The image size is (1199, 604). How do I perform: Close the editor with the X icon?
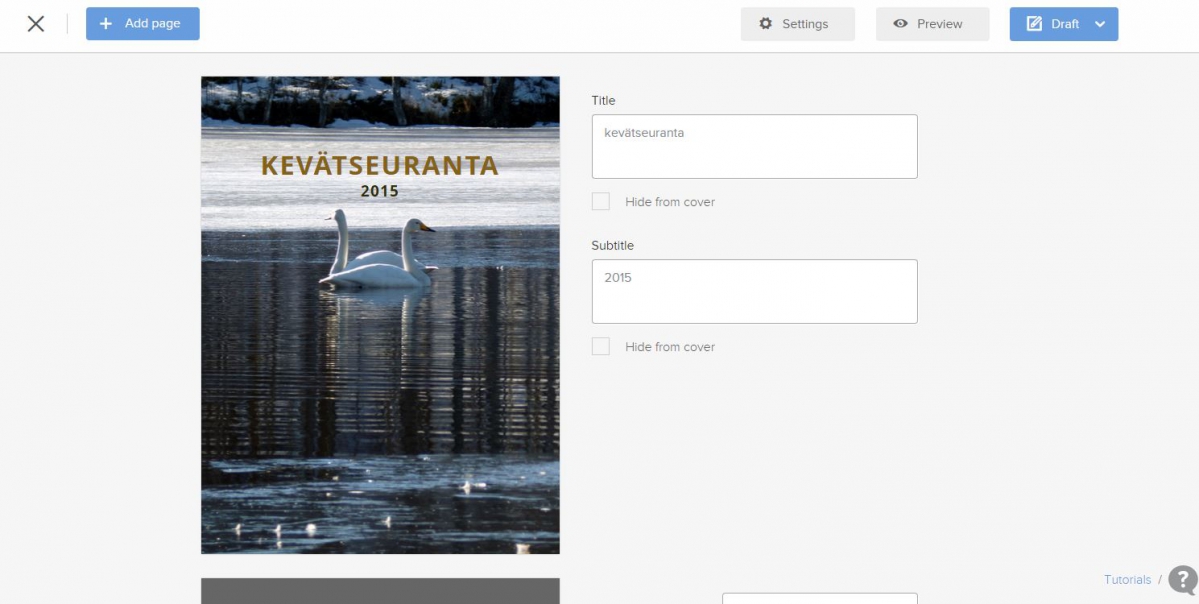click(x=36, y=24)
